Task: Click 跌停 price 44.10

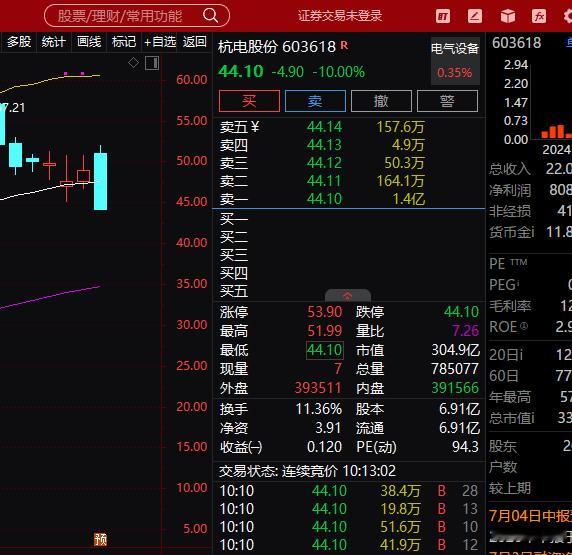Action: [461, 312]
